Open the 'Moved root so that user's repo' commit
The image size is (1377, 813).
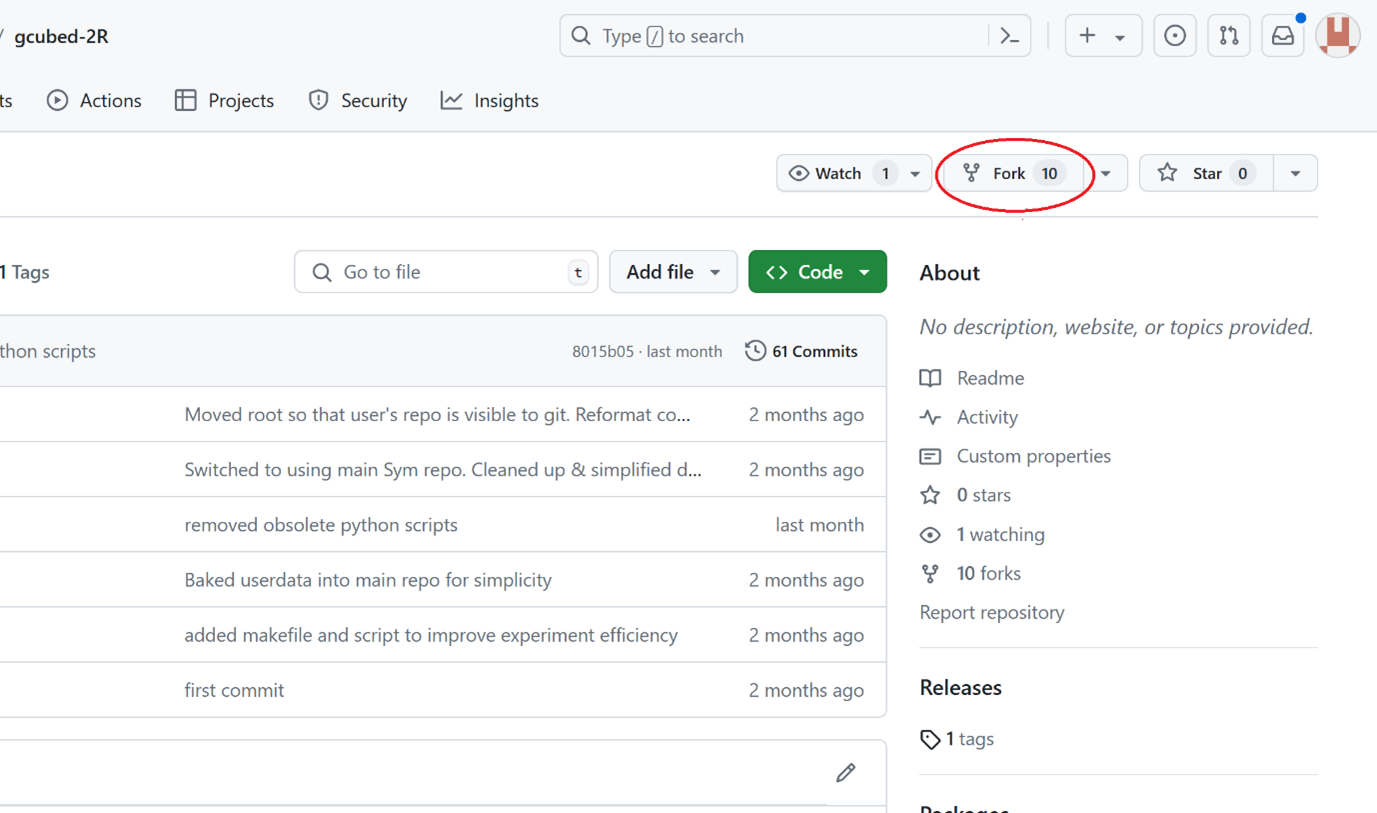tap(437, 414)
